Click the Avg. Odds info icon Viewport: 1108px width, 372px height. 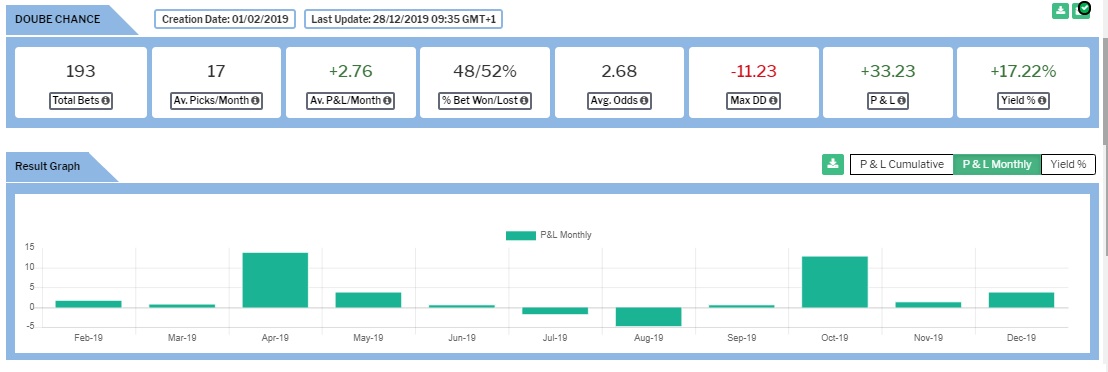coord(644,100)
